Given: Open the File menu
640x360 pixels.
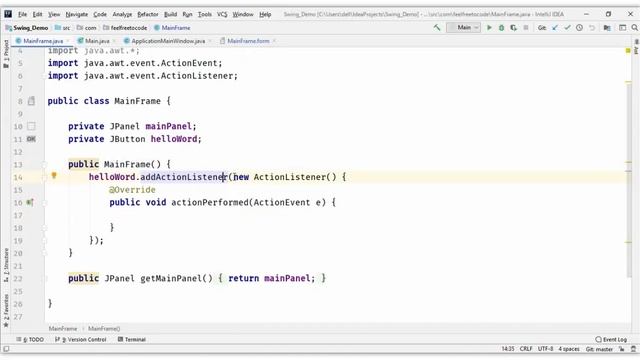Looking at the screenshot, I should pyautogui.click(x=22, y=14).
